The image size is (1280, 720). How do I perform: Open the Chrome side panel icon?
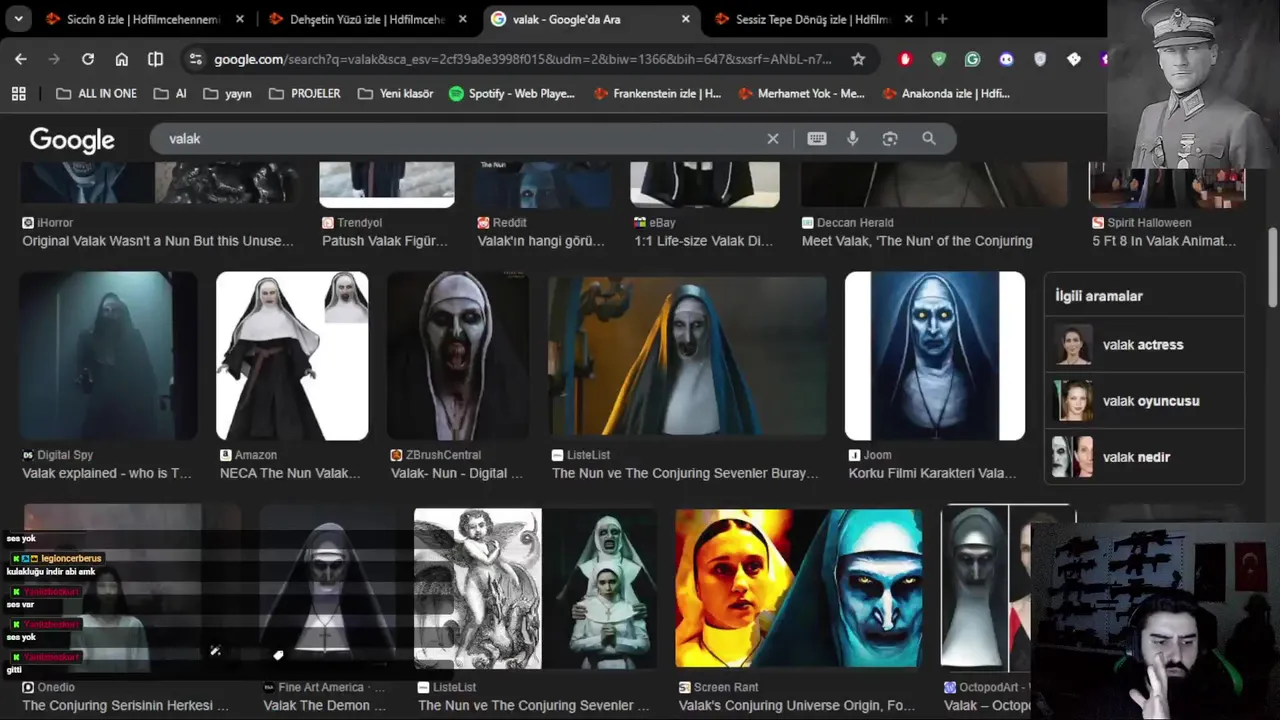point(155,59)
